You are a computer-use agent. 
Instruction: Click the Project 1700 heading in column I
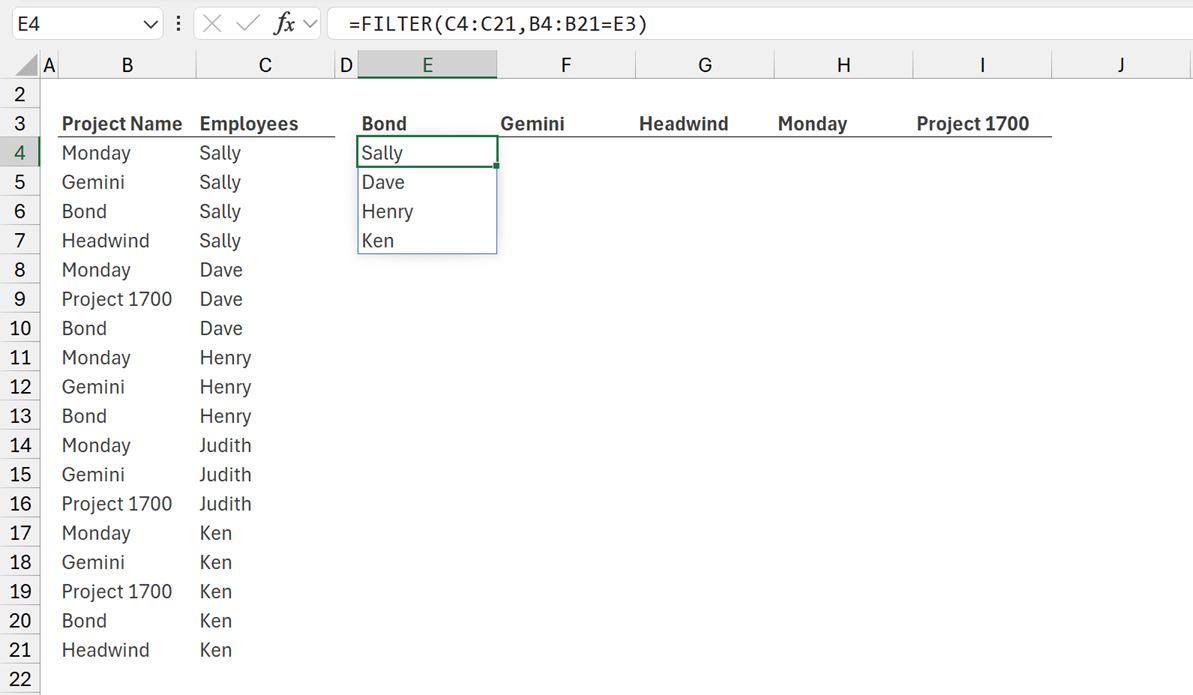click(973, 124)
